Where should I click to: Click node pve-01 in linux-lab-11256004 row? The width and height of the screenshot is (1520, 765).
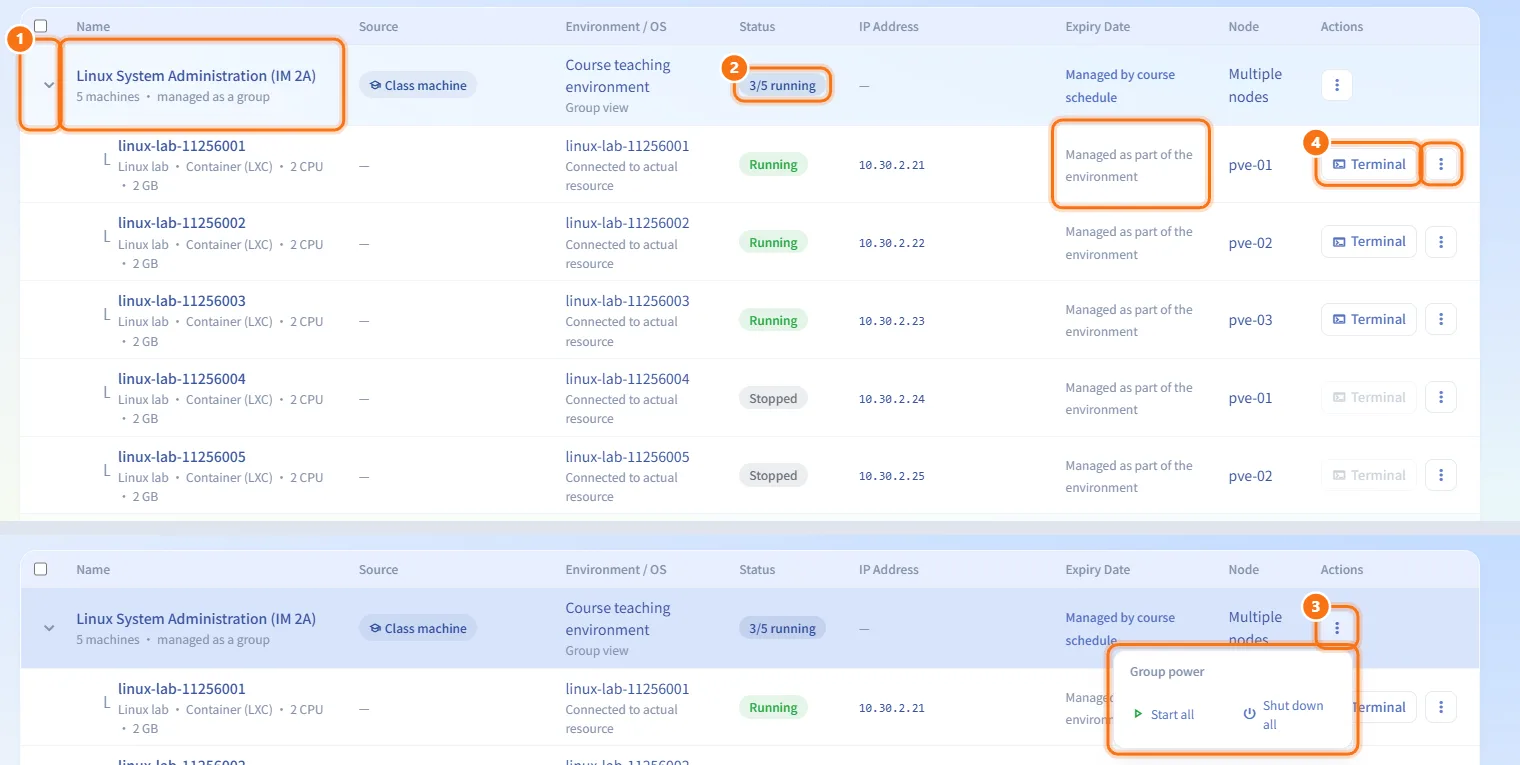pos(1251,398)
